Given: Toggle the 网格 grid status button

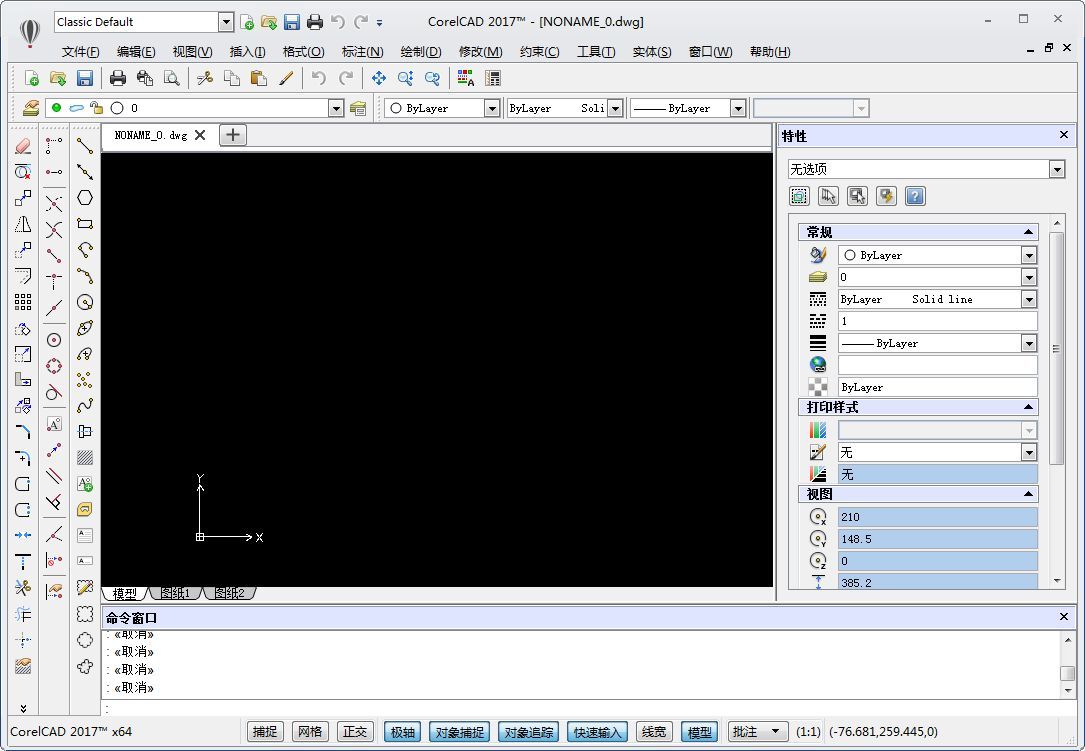Looking at the screenshot, I should [310, 732].
